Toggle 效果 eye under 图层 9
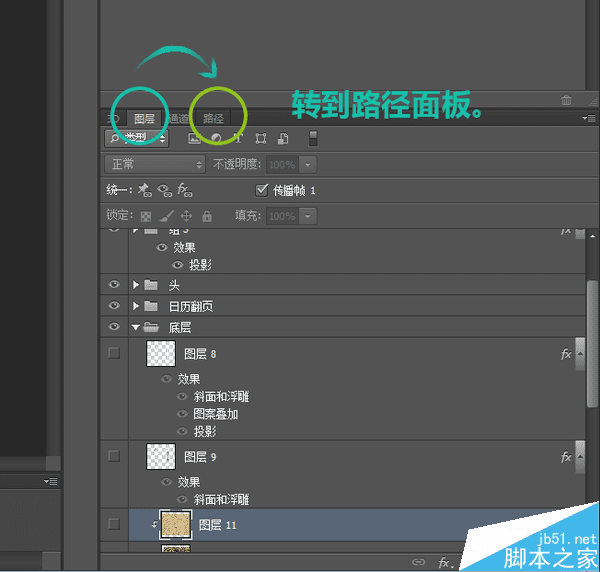 [166, 481]
